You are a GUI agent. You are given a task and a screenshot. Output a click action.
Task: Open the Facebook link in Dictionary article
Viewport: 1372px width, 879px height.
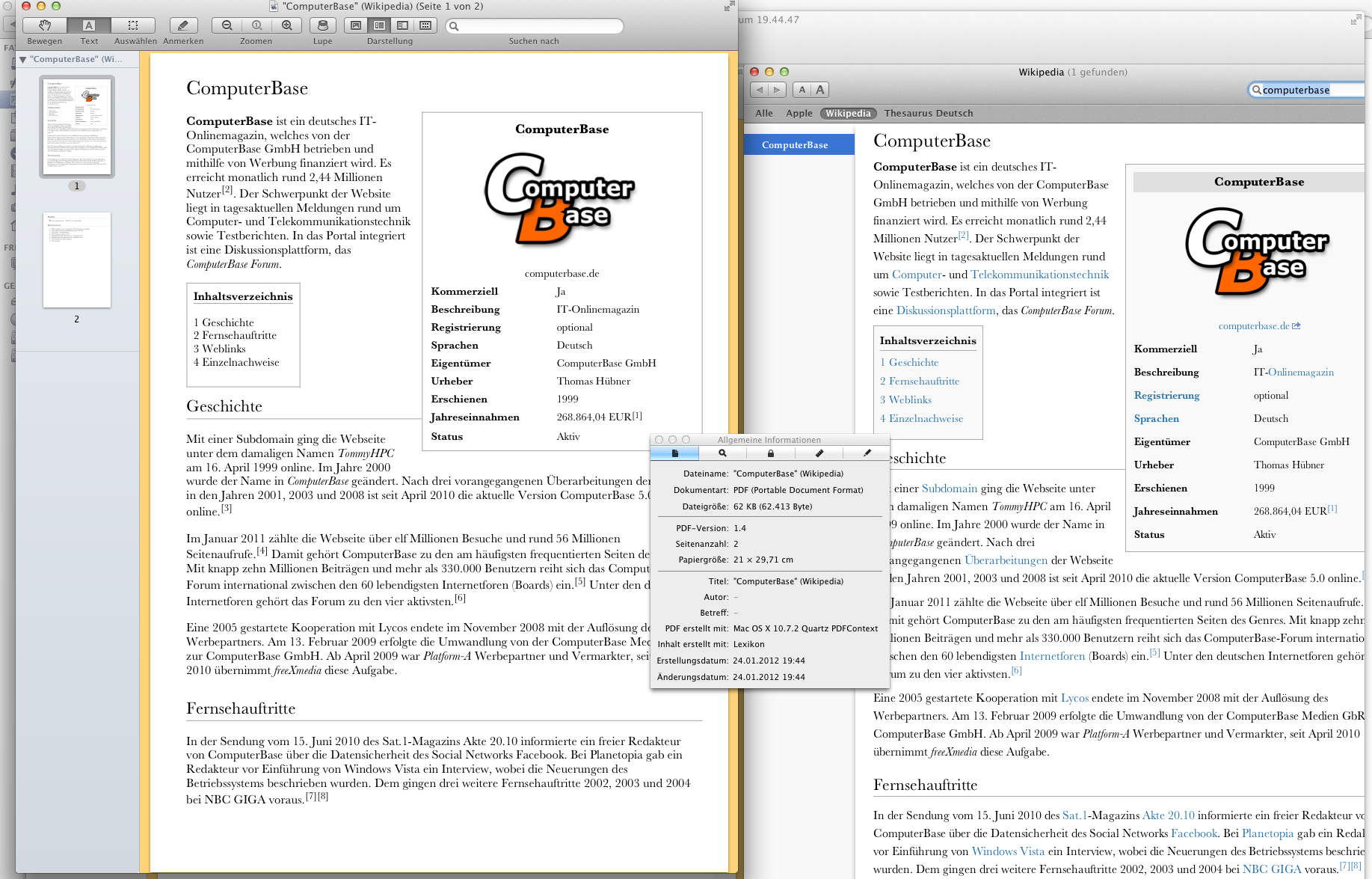[1194, 833]
